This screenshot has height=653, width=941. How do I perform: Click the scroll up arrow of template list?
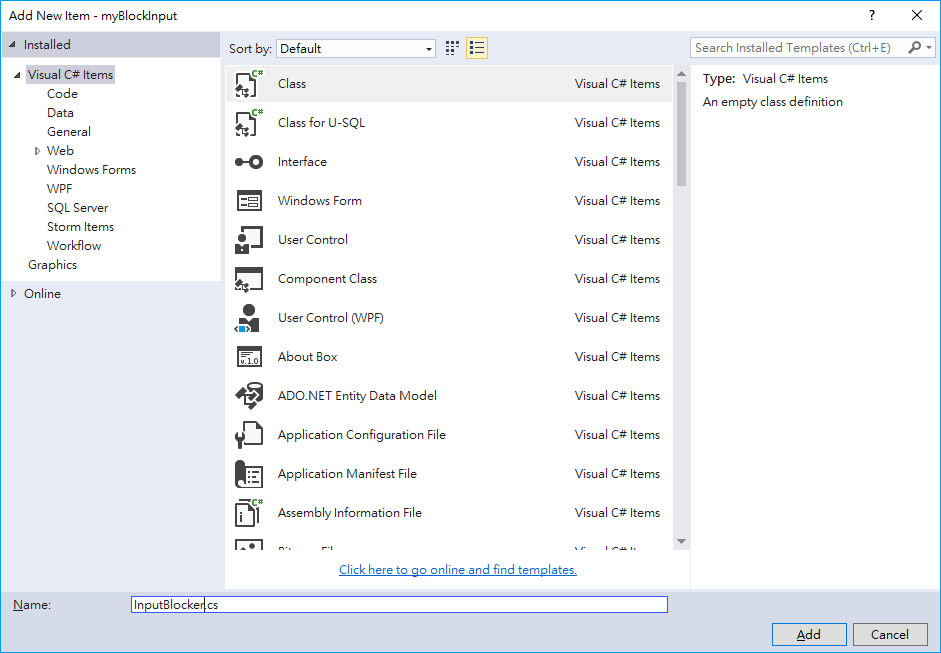point(681,74)
